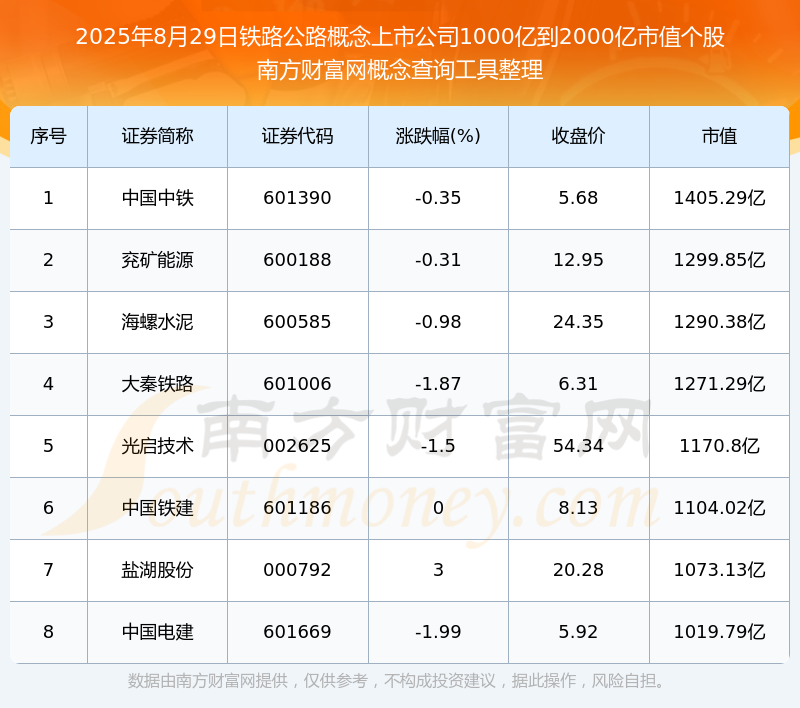Viewport: 800px width, 708px height.
Task: Click market cap 1073.13亿
Action: pos(719,570)
